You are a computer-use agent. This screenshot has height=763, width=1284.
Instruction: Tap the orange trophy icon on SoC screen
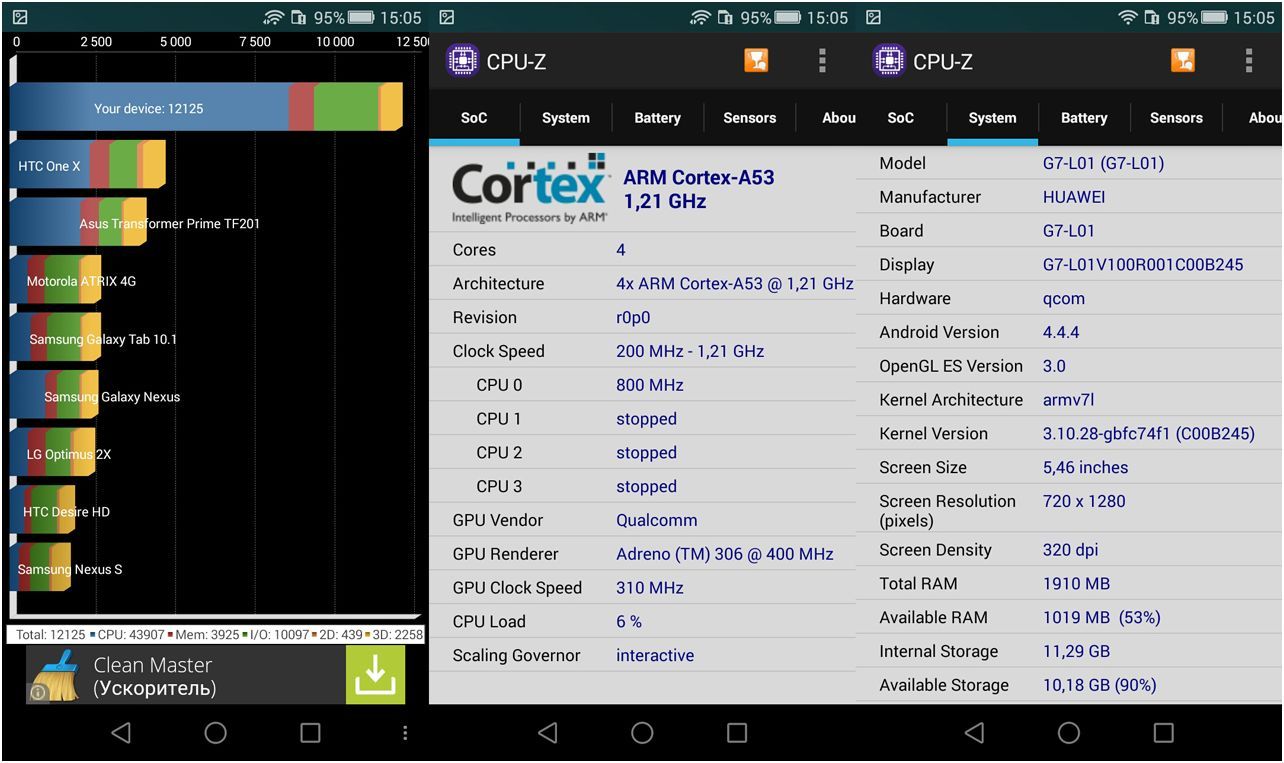[756, 61]
